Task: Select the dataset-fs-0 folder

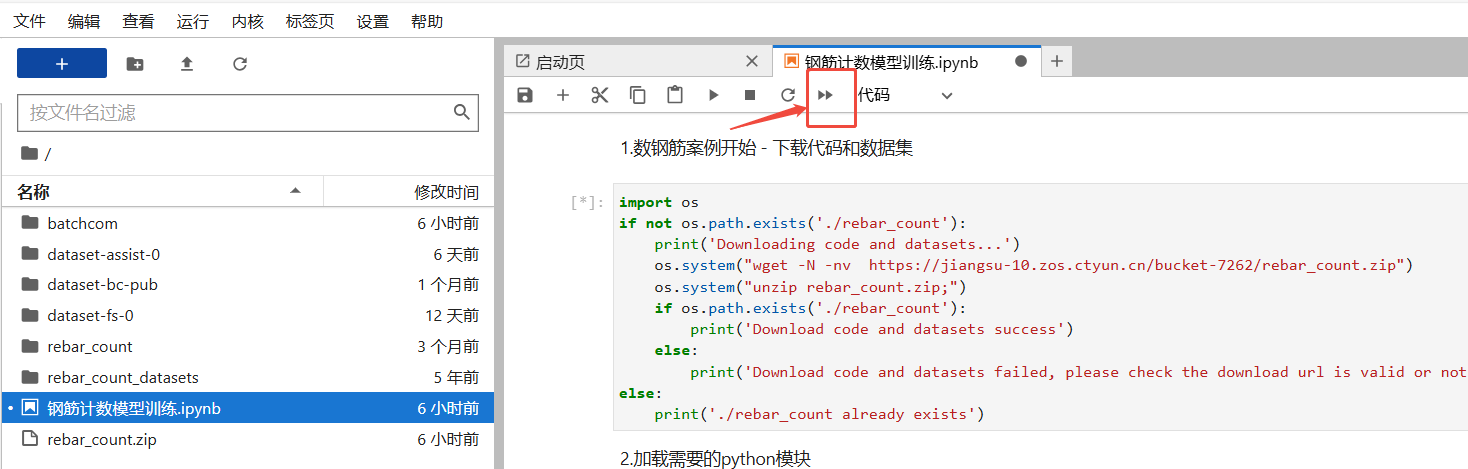Action: click(x=250, y=316)
